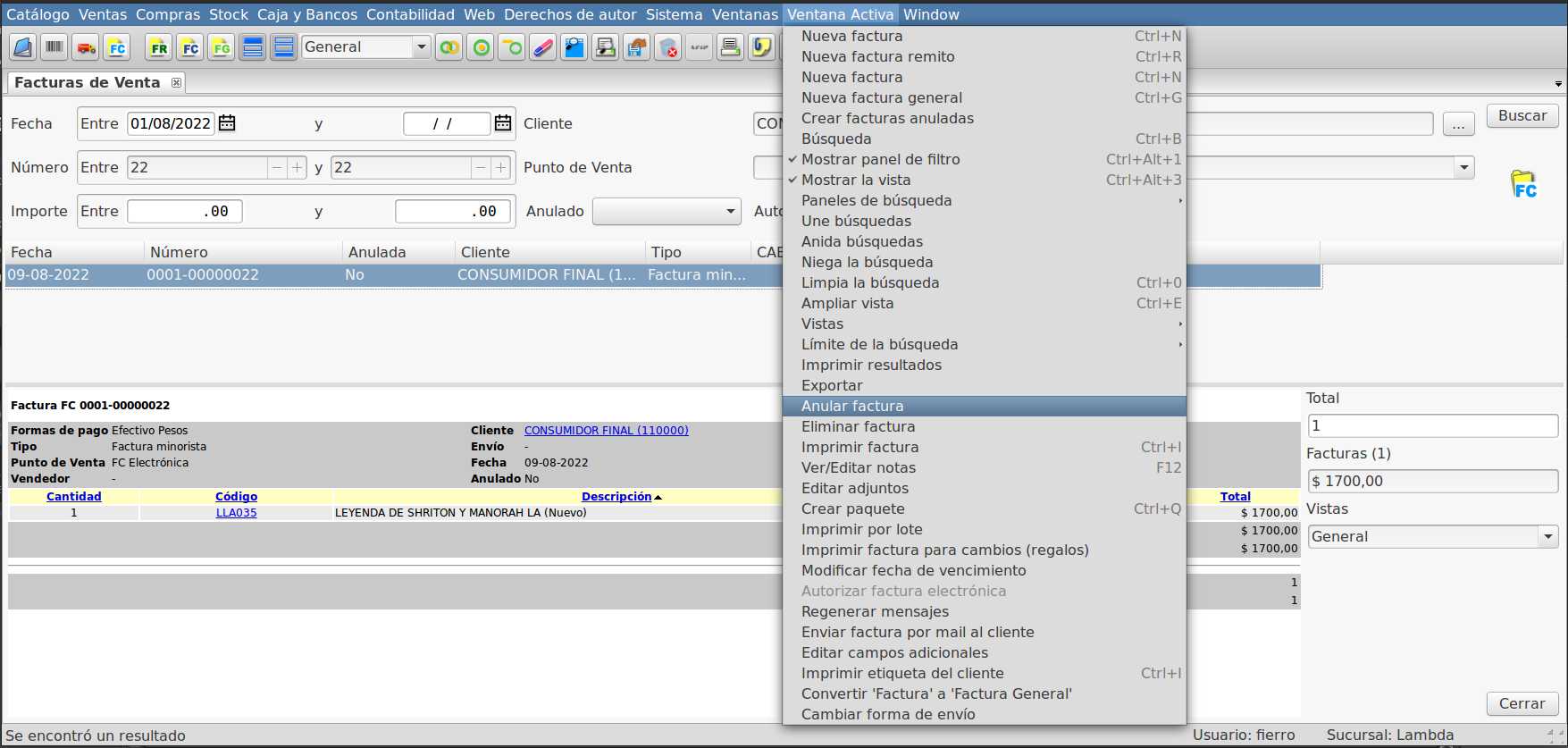This screenshot has width=1568, height=748.
Task: Click the Anulada column header
Action: [x=398, y=253]
